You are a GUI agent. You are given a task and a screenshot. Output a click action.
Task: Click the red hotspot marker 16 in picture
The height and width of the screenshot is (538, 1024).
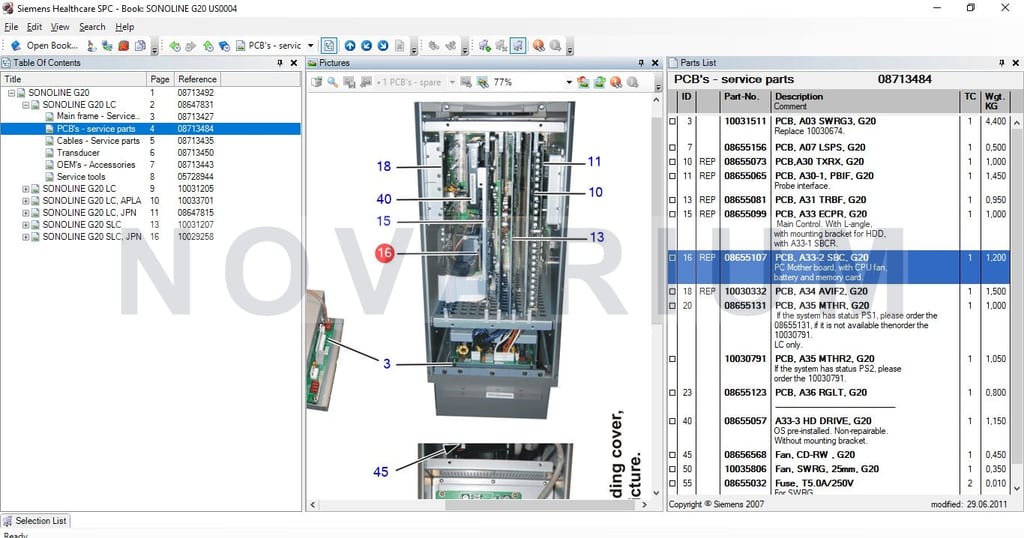[385, 253]
